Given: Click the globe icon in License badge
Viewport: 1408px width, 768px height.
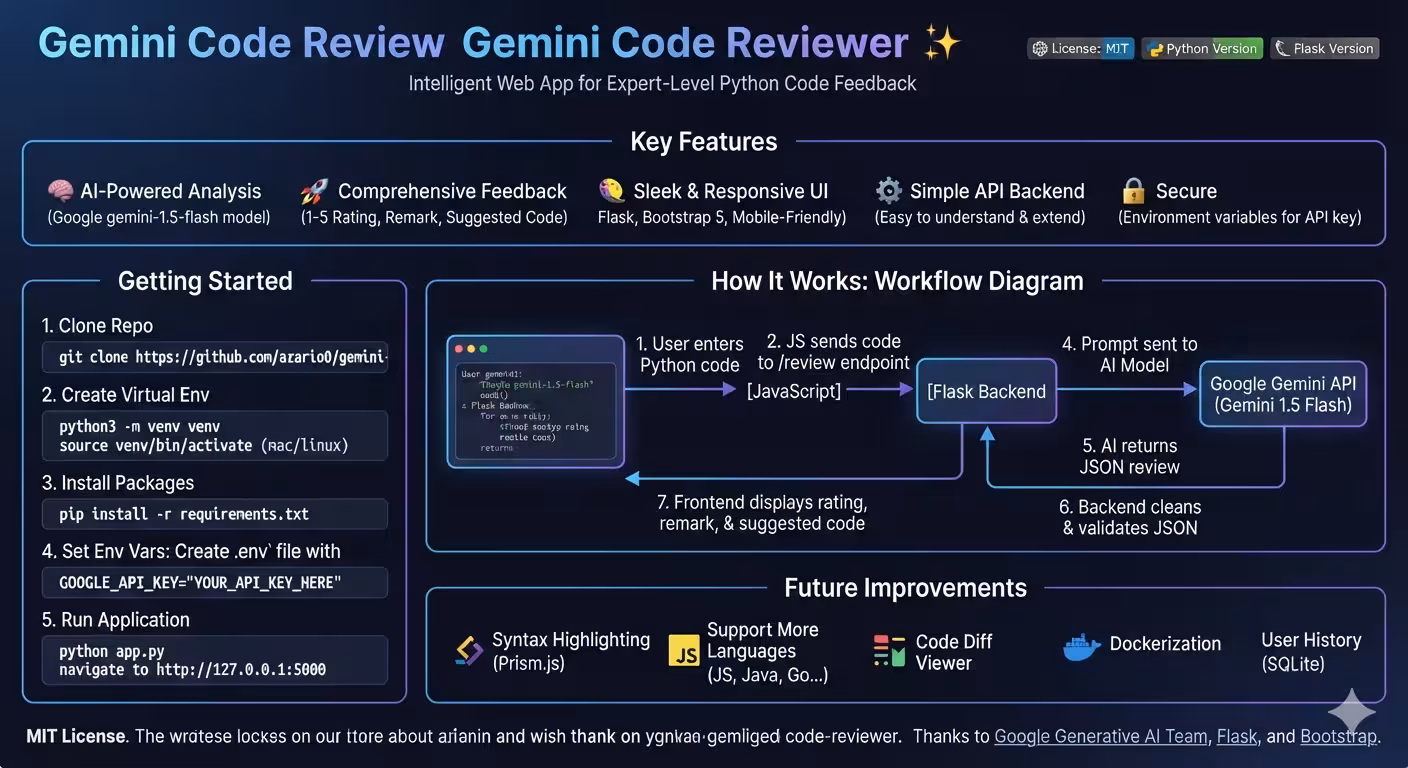Looking at the screenshot, I should coord(1040,48).
